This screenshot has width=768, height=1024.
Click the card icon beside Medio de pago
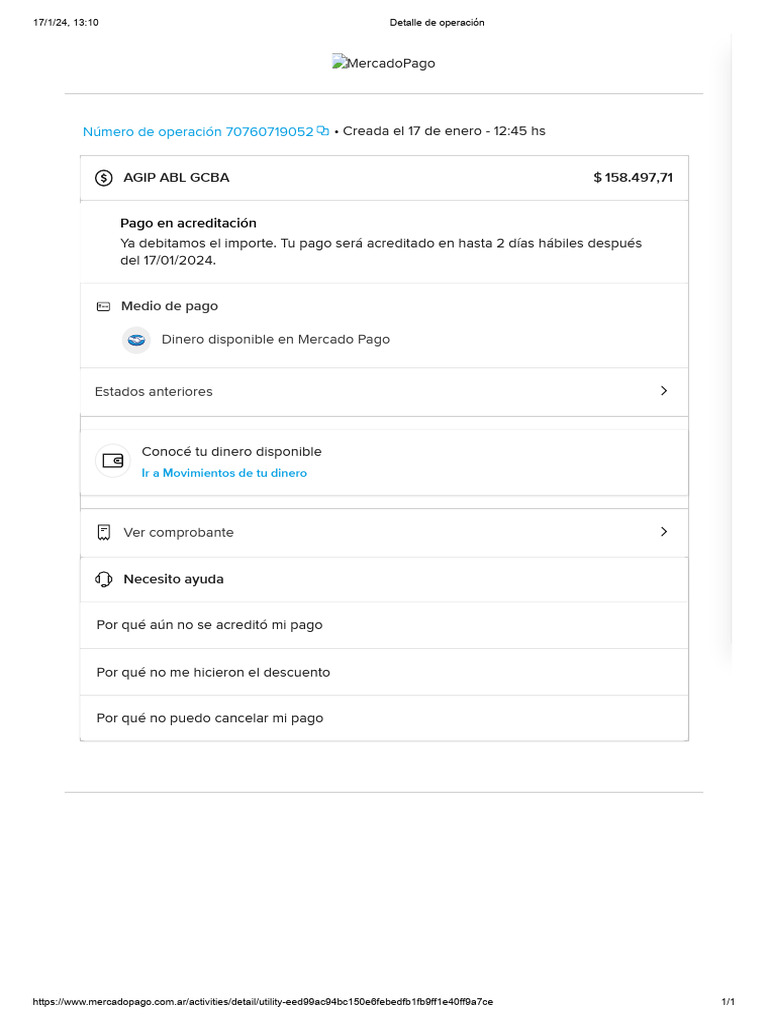coord(103,306)
